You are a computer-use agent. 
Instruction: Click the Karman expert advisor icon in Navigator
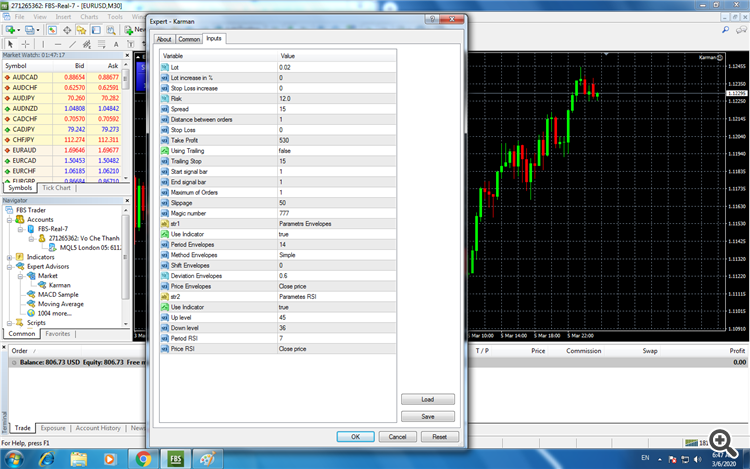pyautogui.click(x=42, y=285)
